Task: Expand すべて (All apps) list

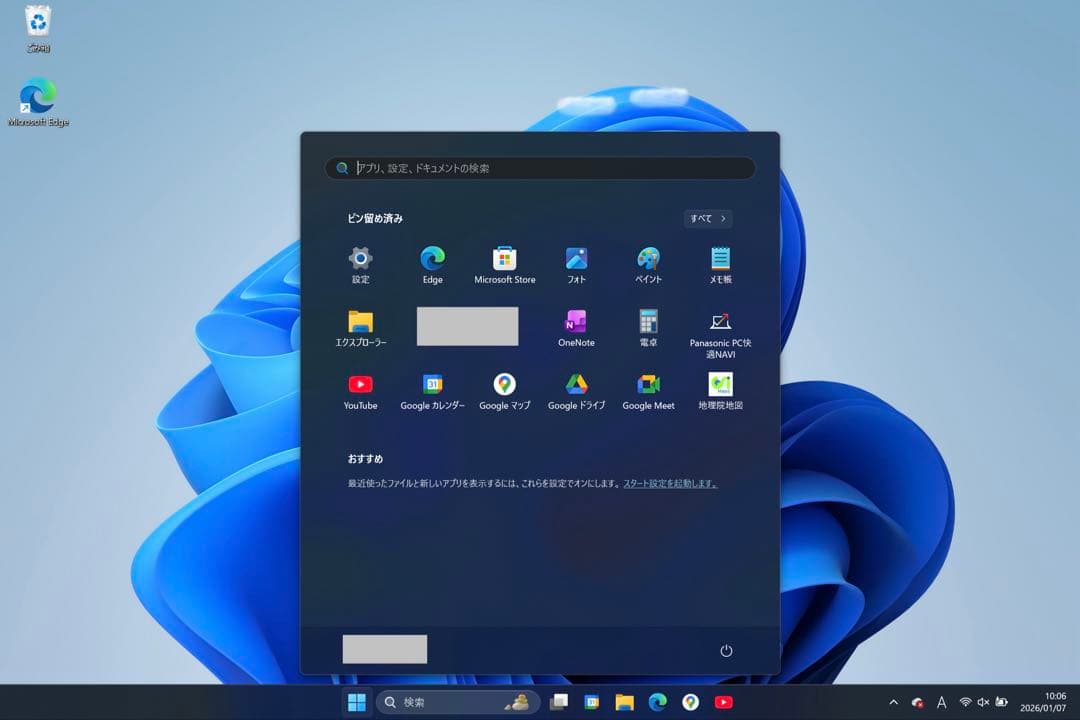Action: (708, 218)
